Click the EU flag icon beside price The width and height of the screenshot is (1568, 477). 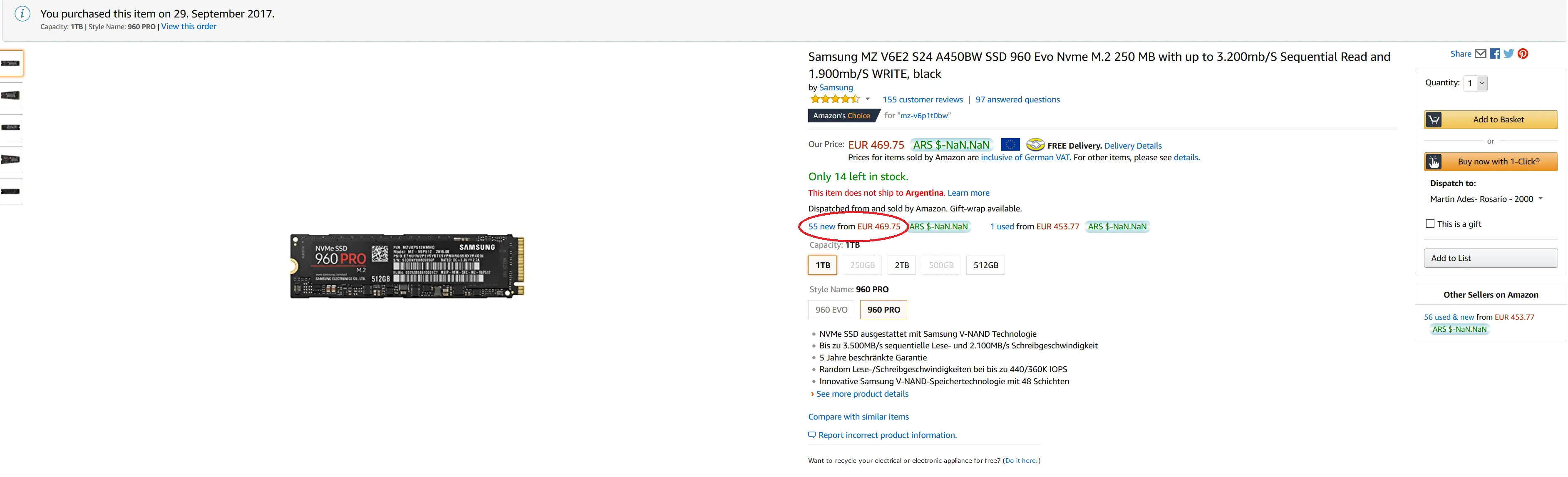click(x=1010, y=145)
